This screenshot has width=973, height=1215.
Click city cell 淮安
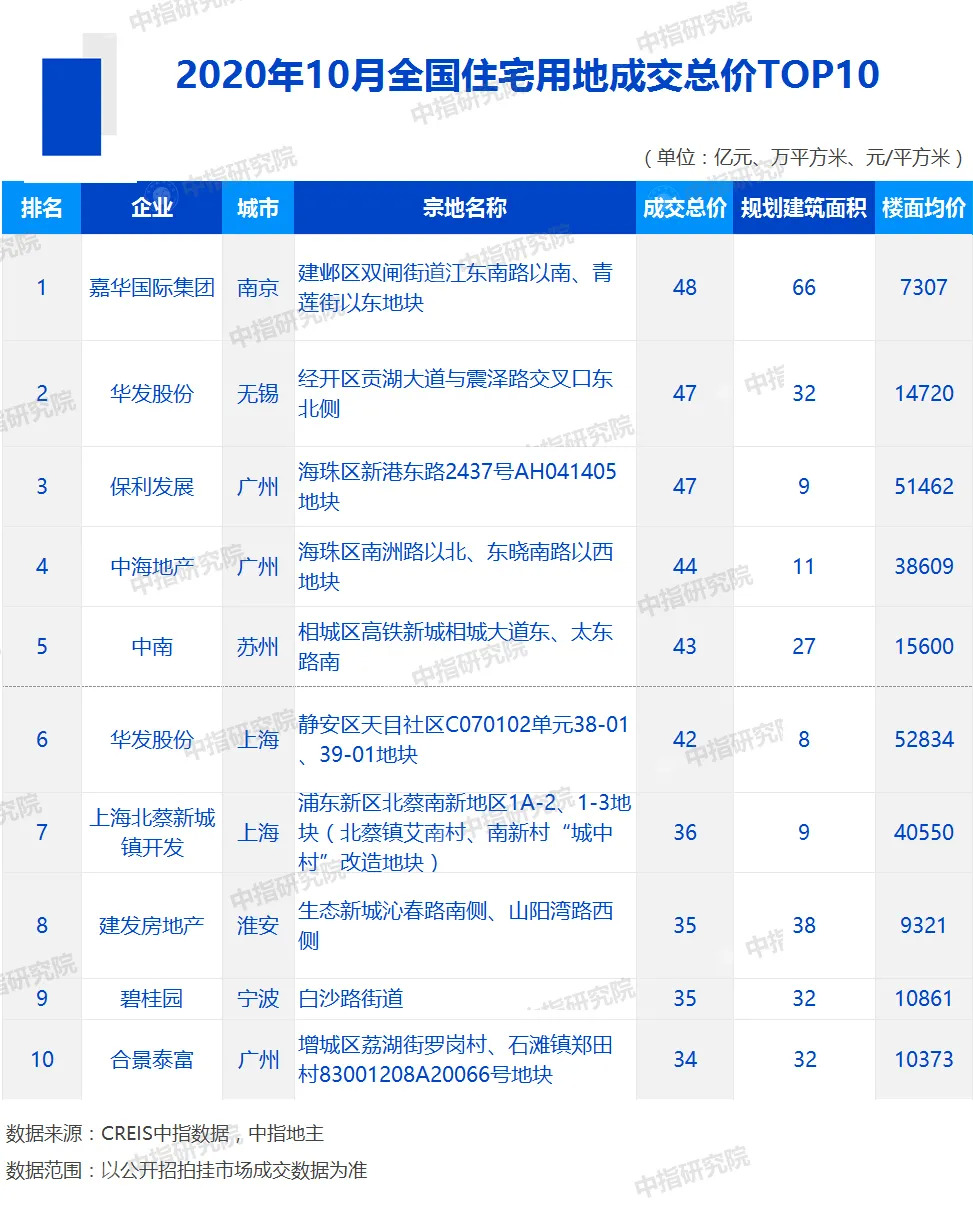point(258,926)
